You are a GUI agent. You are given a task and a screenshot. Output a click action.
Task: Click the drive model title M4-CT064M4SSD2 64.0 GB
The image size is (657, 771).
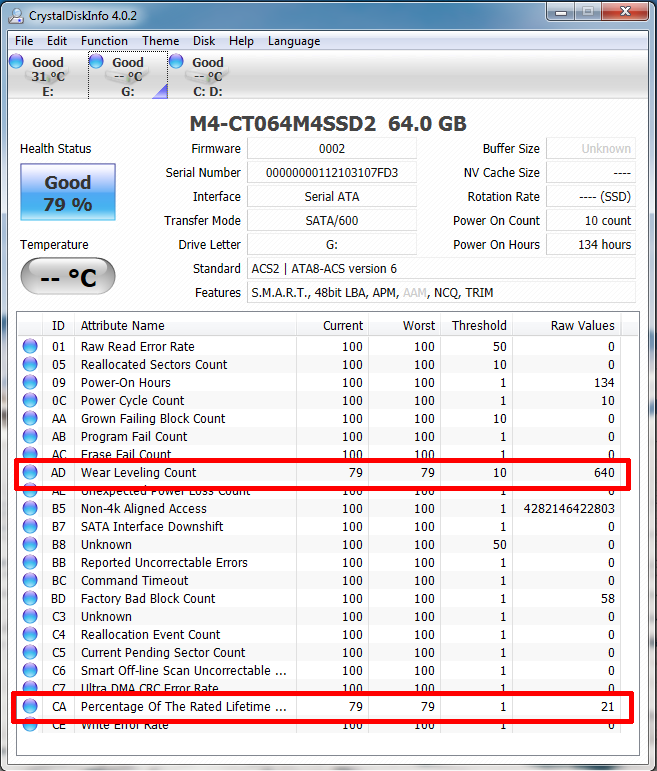pyautogui.click(x=328, y=123)
